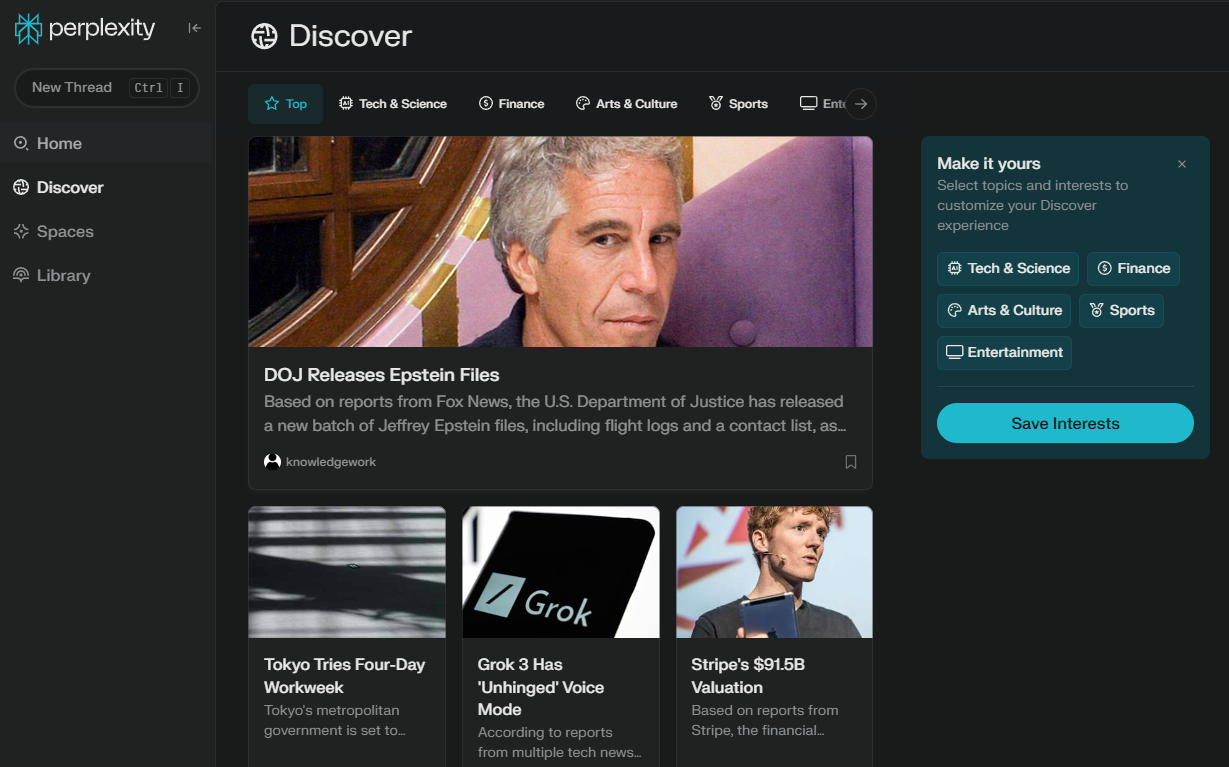Open the Tokyo Tries Four-Day Workweek thumbnail
1229x767 pixels.
click(347, 572)
